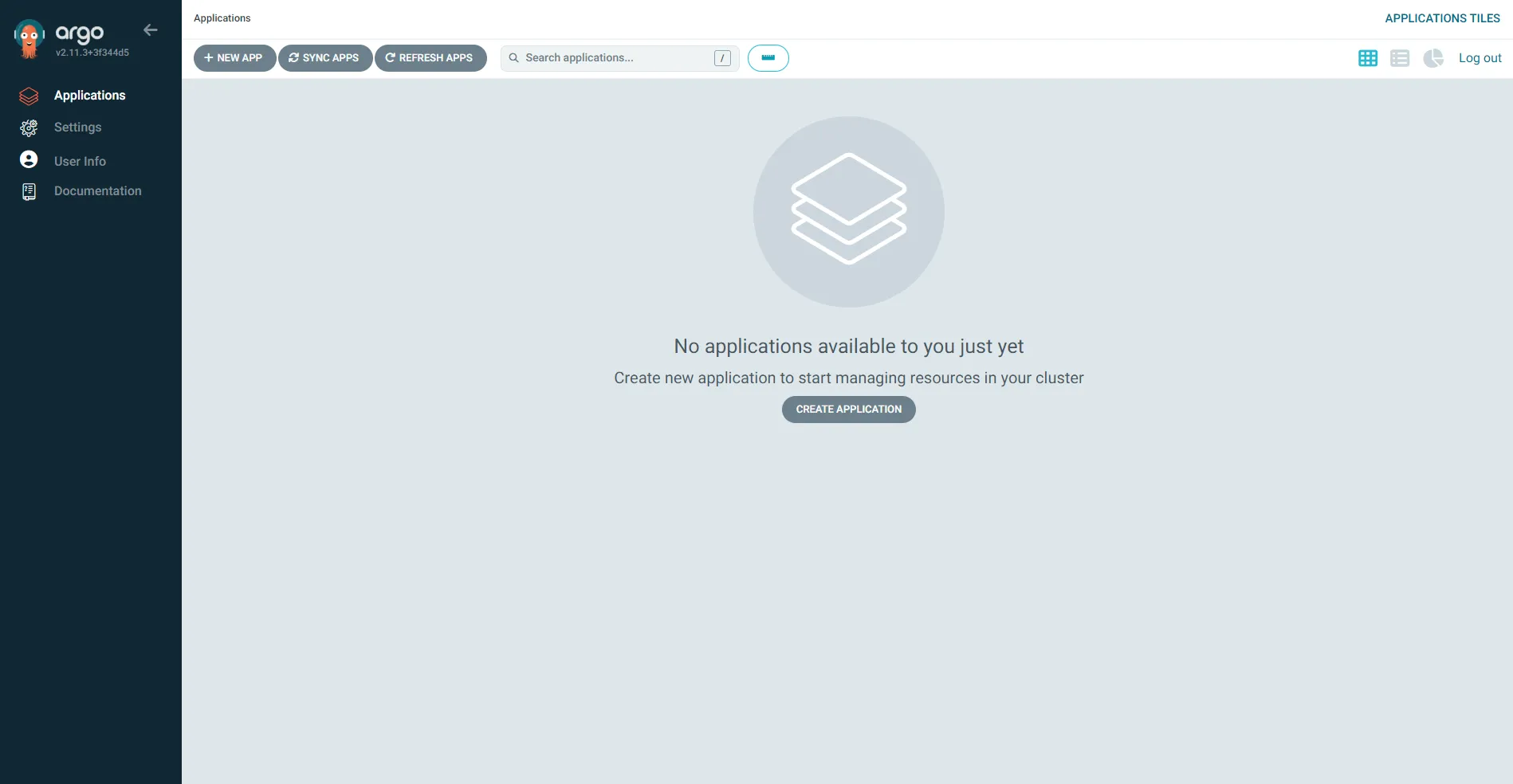Switch to list view with the list icon
The image size is (1513, 784).
(x=1400, y=57)
